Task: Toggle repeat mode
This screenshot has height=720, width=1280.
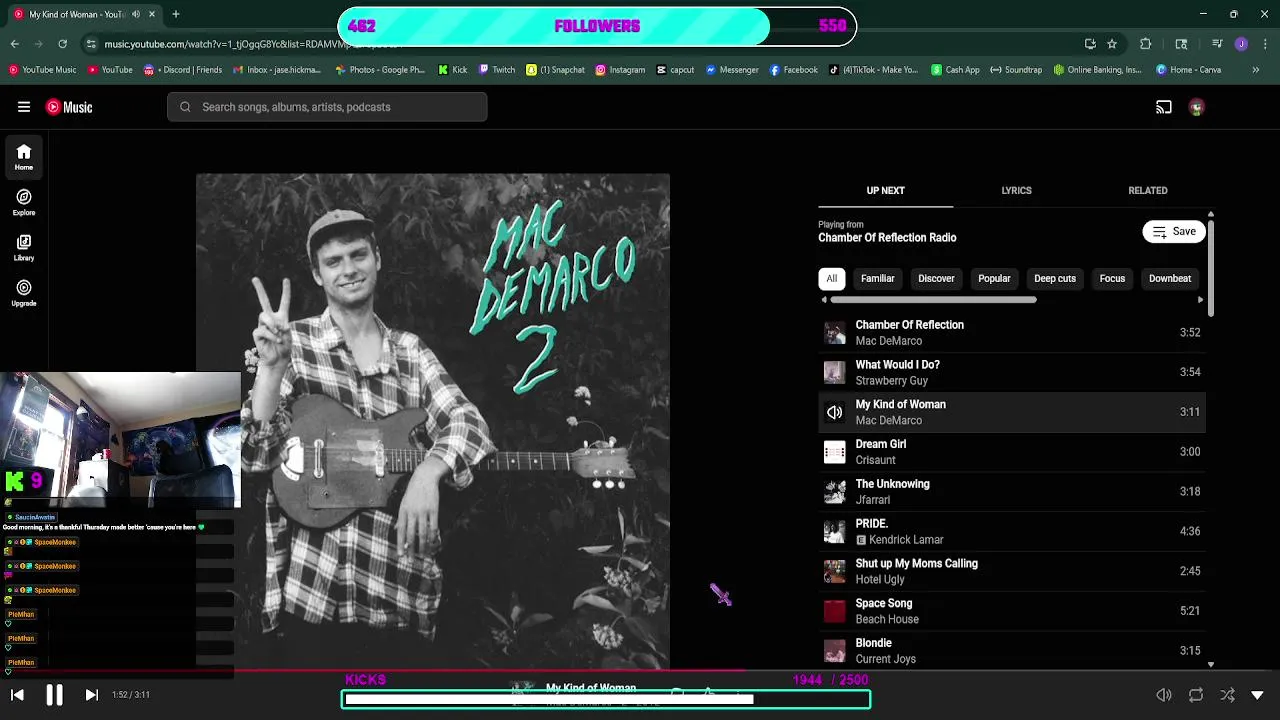Action: pyautogui.click(x=1196, y=695)
